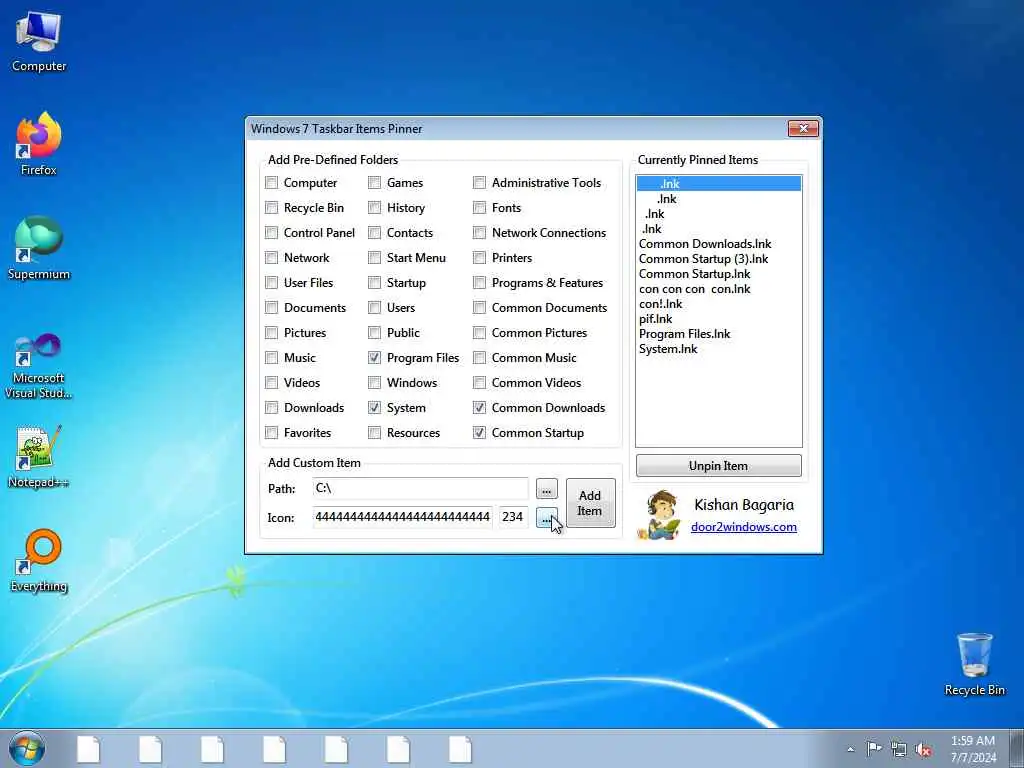Select con!.lnk in pinned list
The image size is (1024, 768).
[718, 304]
